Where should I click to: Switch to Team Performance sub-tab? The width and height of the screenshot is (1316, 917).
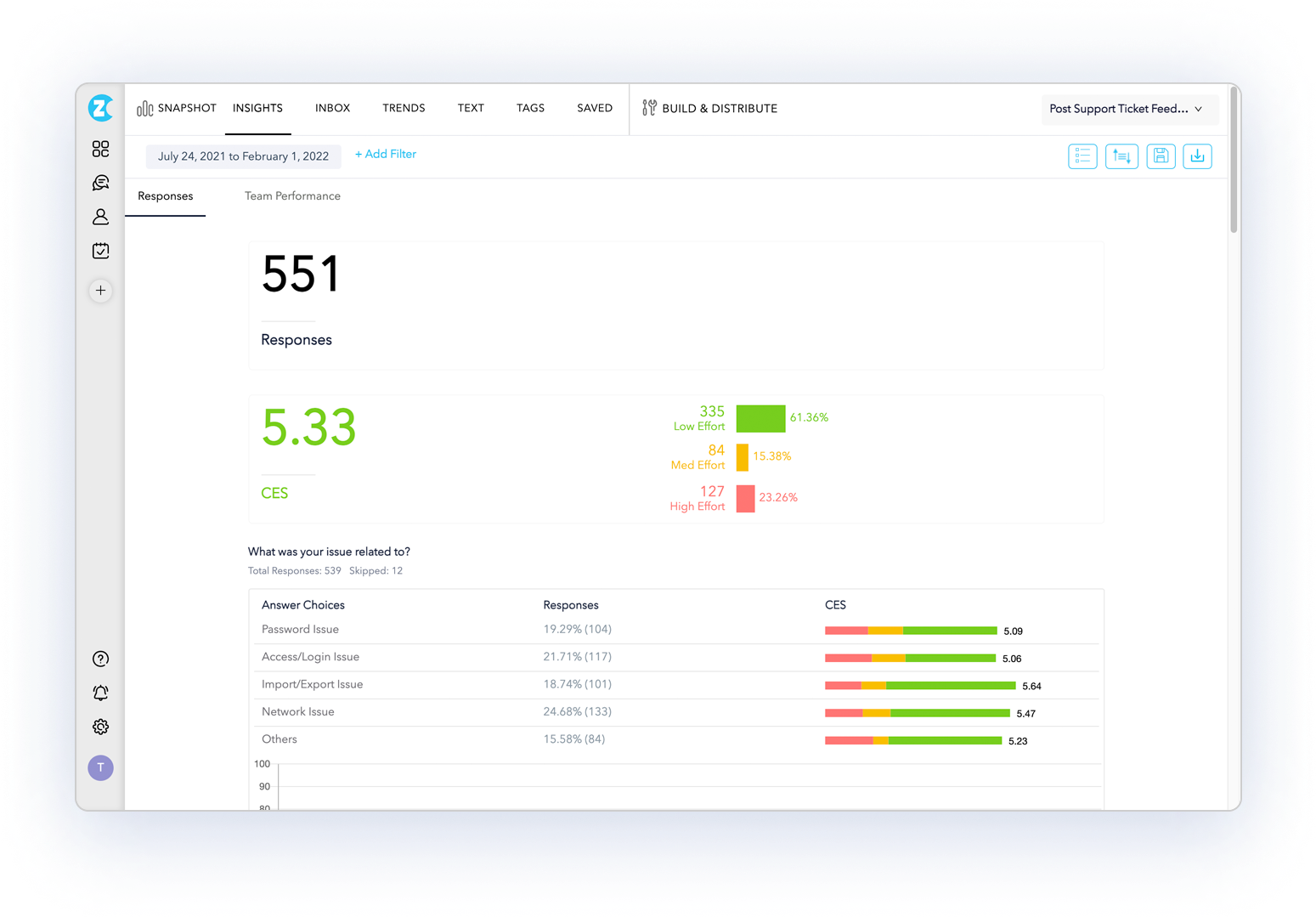[x=292, y=196]
